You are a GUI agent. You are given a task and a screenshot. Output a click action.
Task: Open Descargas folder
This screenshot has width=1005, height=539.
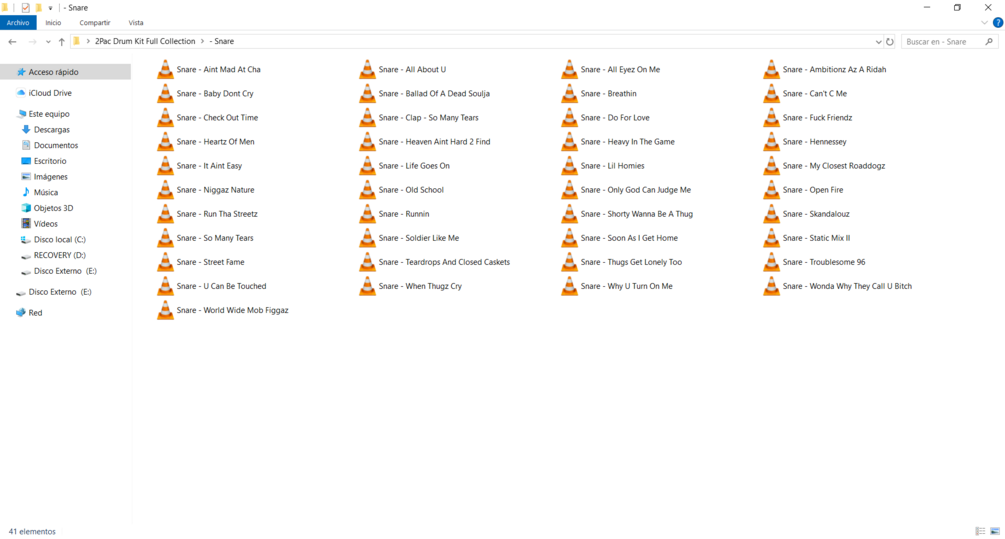[x=52, y=129]
